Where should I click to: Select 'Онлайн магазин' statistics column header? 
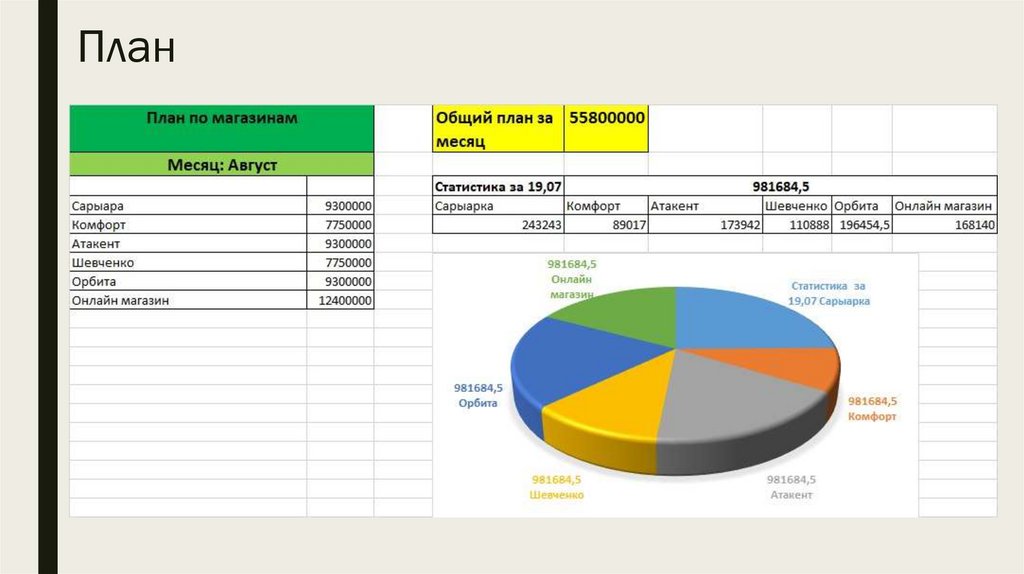click(x=943, y=206)
